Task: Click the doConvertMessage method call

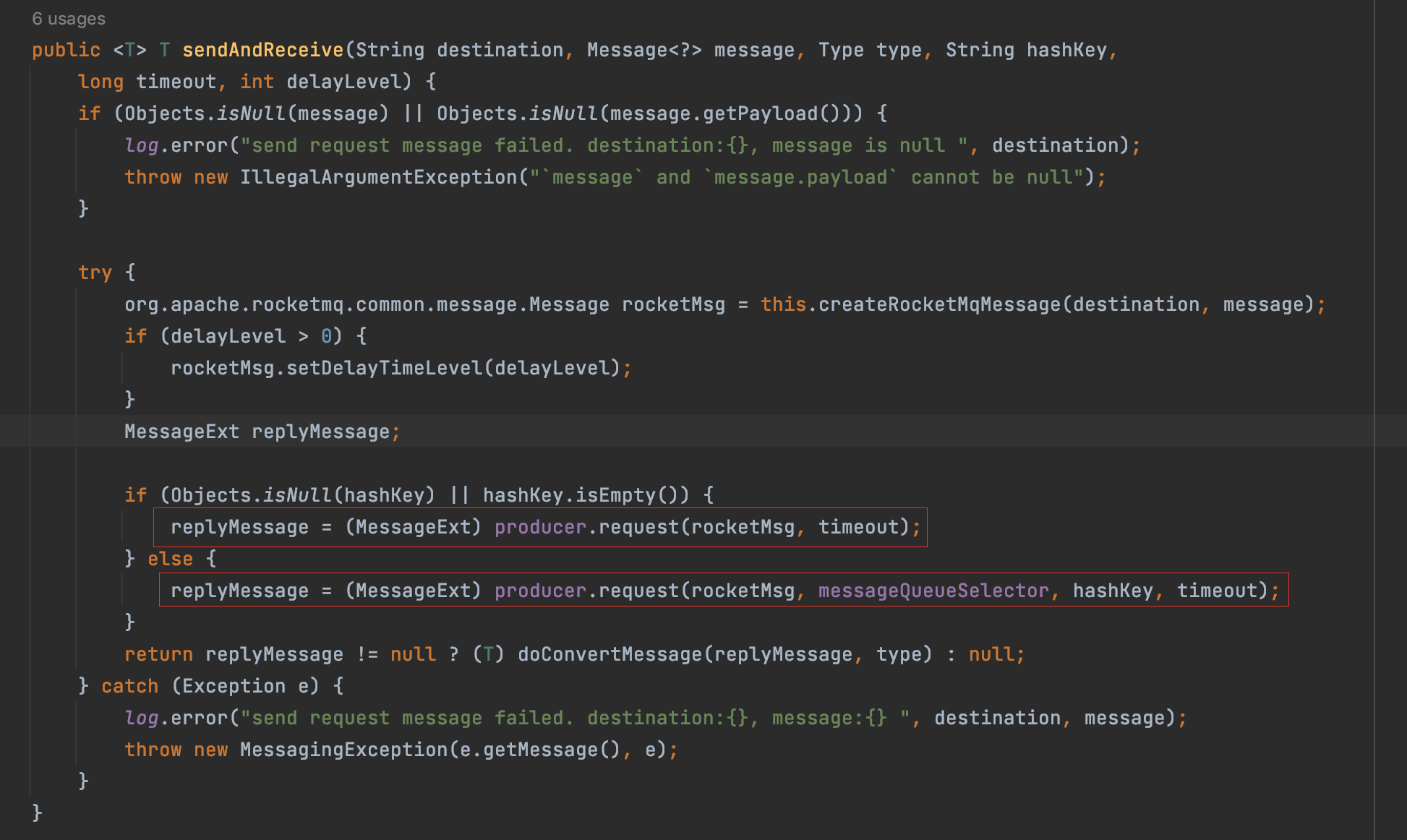Action: [x=610, y=654]
